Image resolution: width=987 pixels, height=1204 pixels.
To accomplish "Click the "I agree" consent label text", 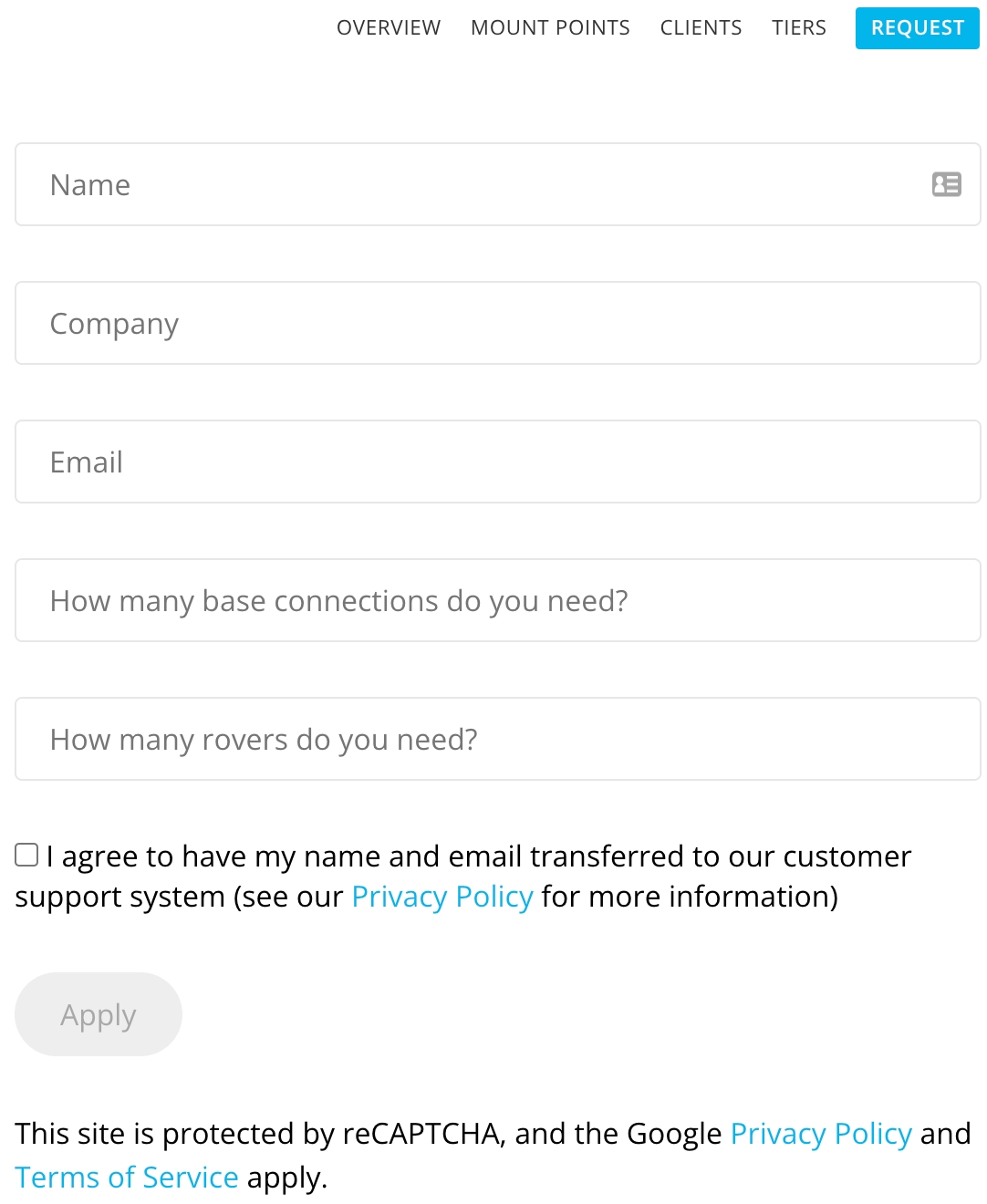I will (x=478, y=857).
